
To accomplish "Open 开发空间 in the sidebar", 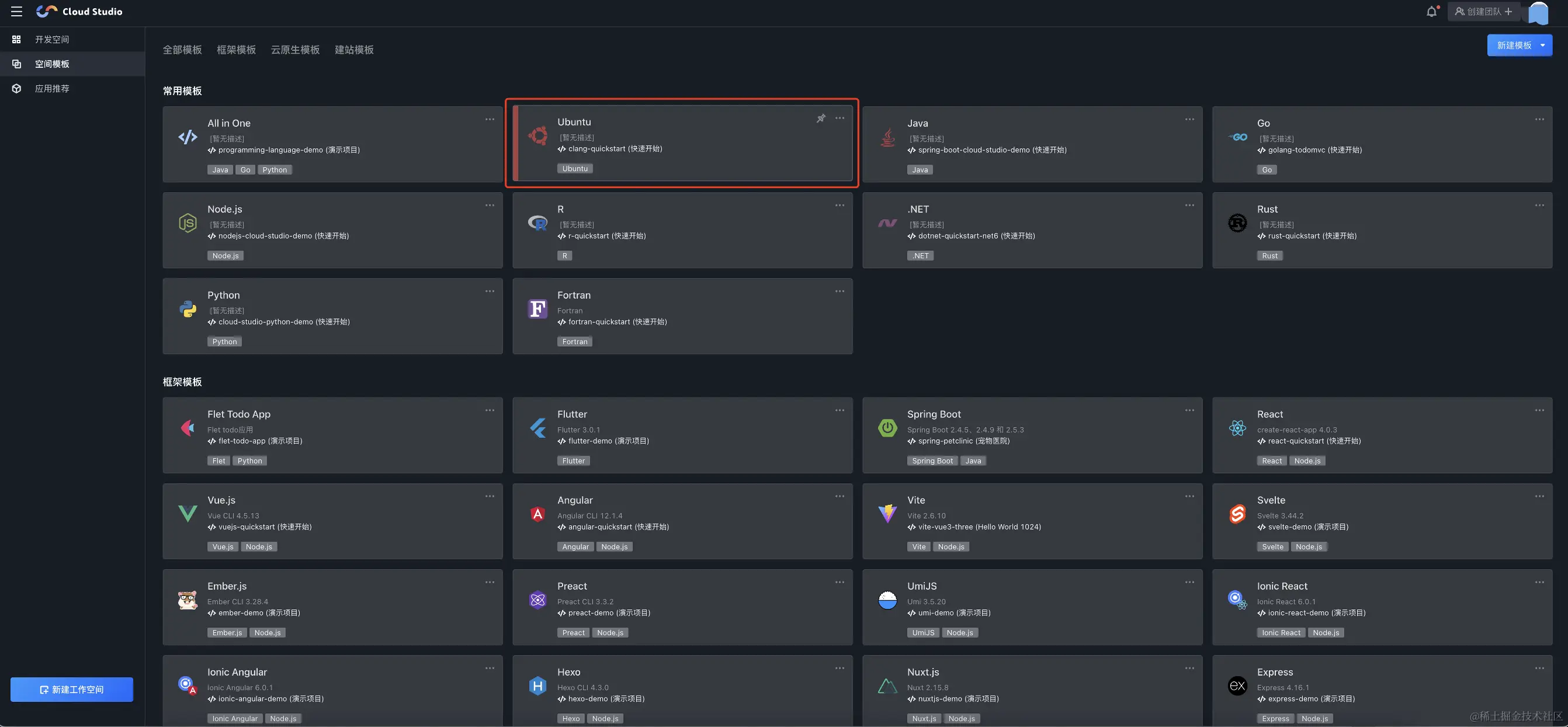I will click(52, 40).
